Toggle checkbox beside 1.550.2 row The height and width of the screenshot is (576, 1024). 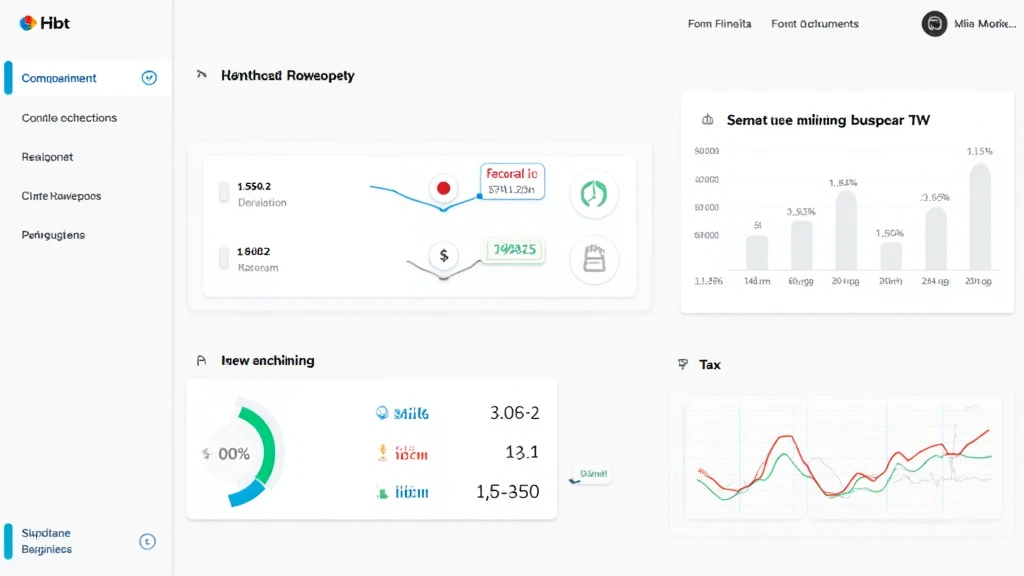pos(224,193)
